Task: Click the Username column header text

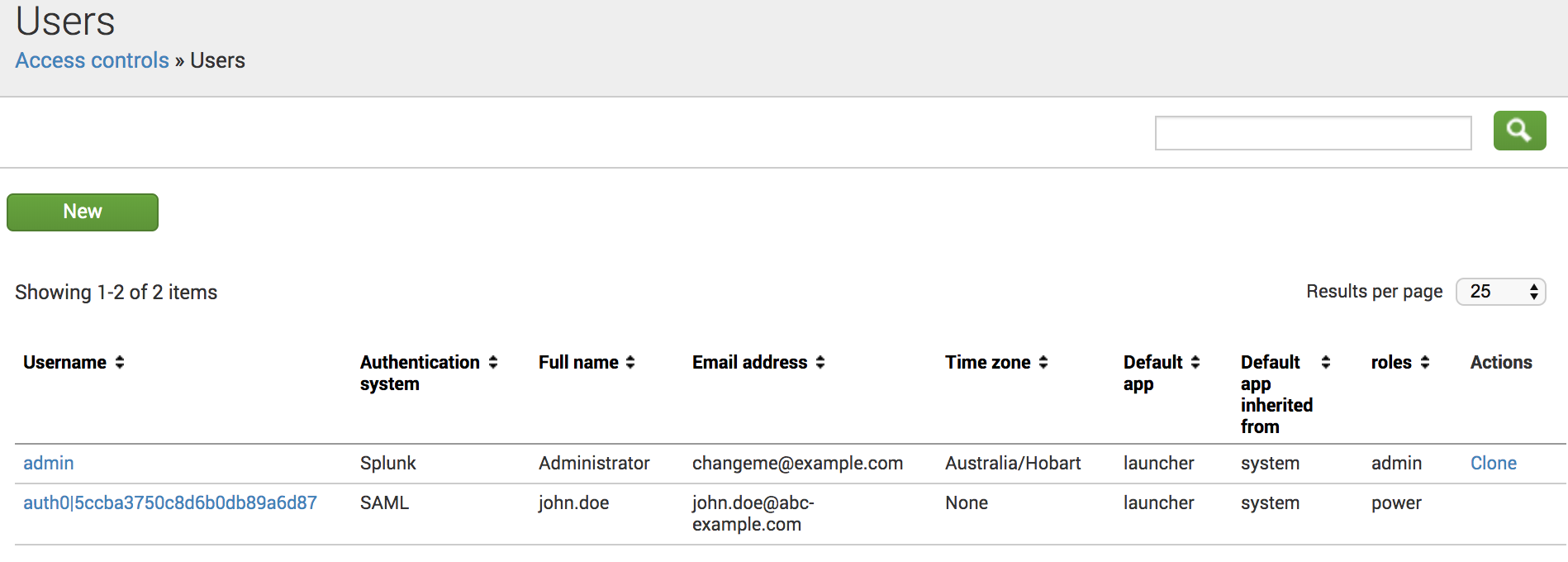Action: [64, 362]
